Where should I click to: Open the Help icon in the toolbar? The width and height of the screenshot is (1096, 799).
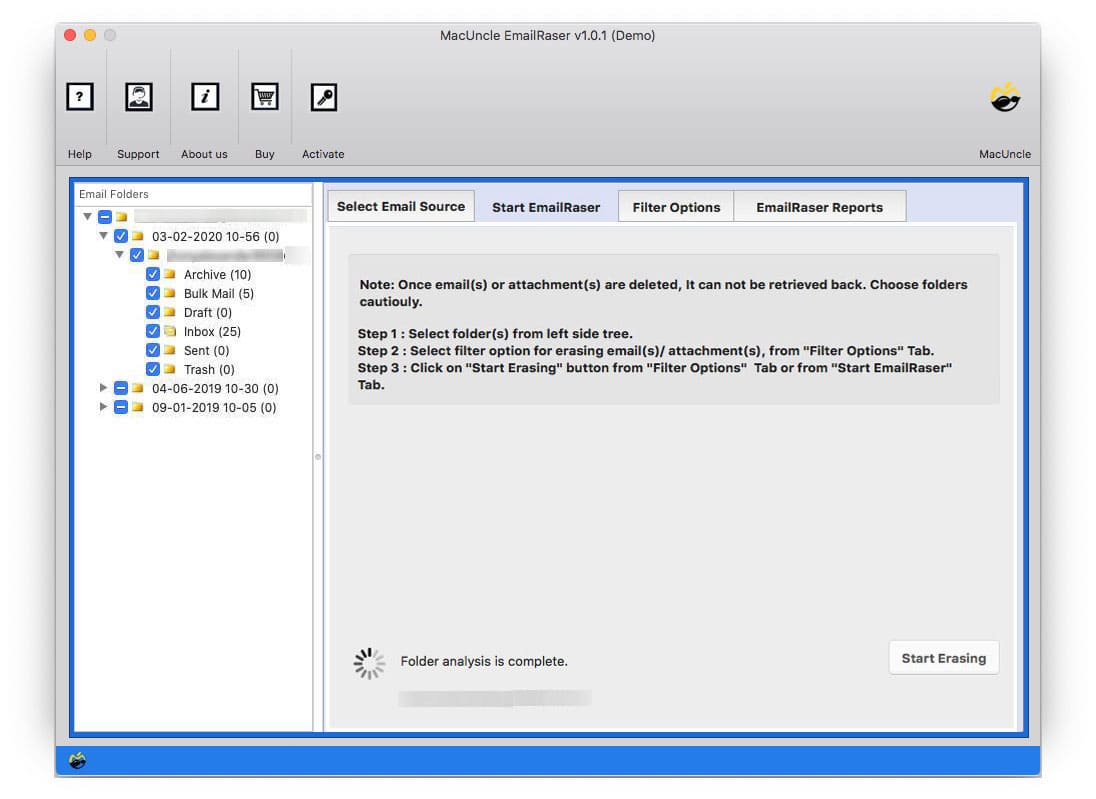[79, 96]
